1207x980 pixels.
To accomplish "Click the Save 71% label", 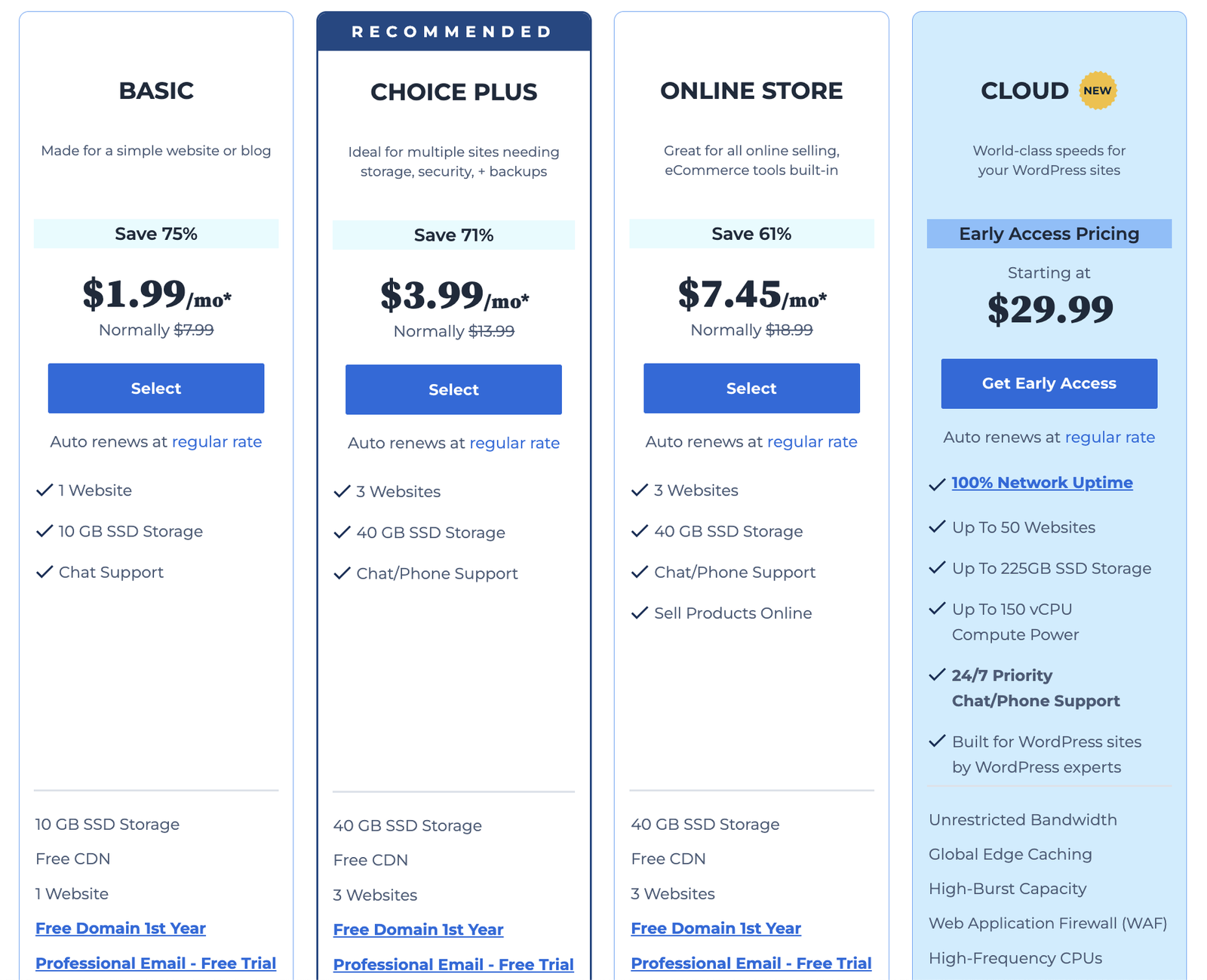I will pos(453,235).
